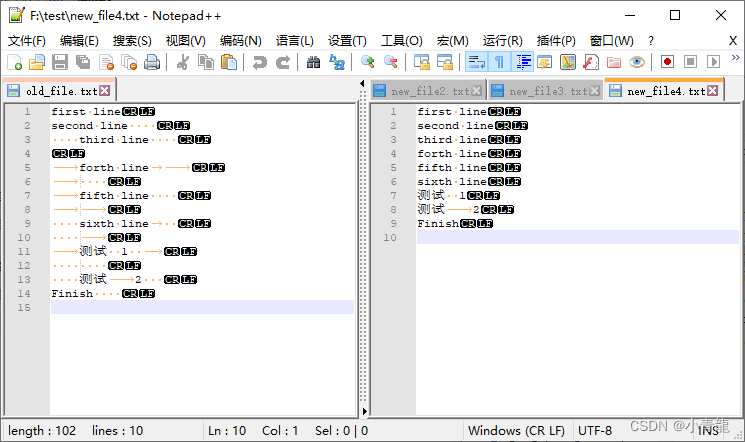Image resolution: width=745 pixels, height=442 pixels.
Task: Click the Close All documents icon
Action: point(129,62)
